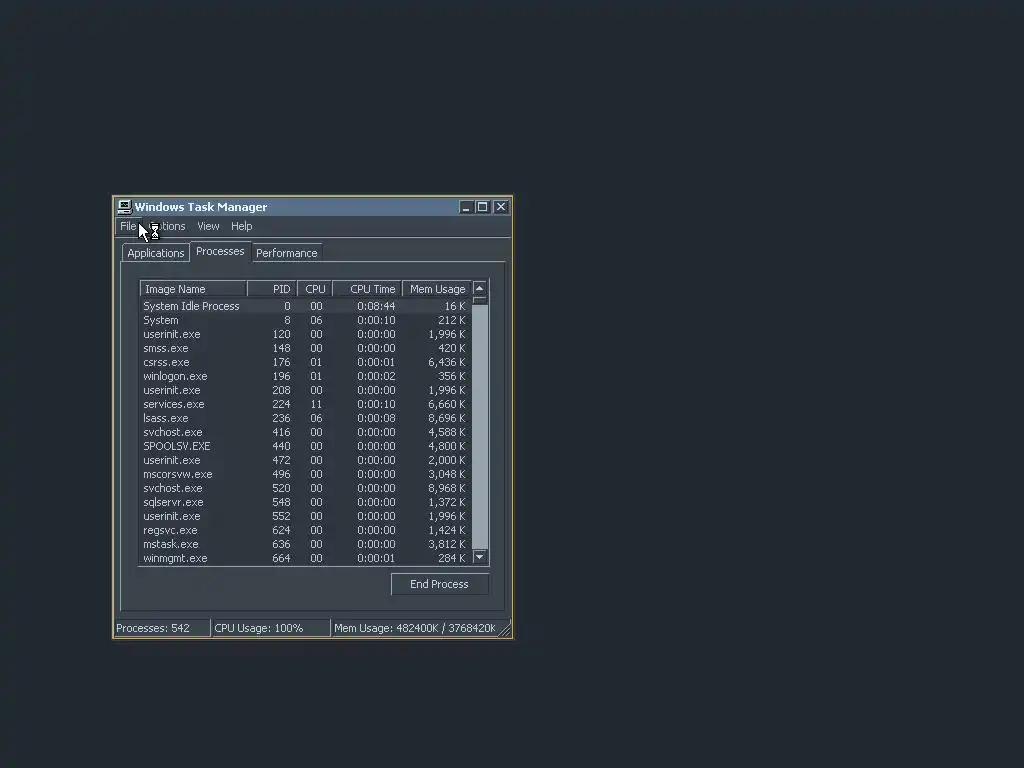Image resolution: width=1024 pixels, height=768 pixels.
Task: Click the Mem Usage status bar entry
Action: (x=415, y=628)
